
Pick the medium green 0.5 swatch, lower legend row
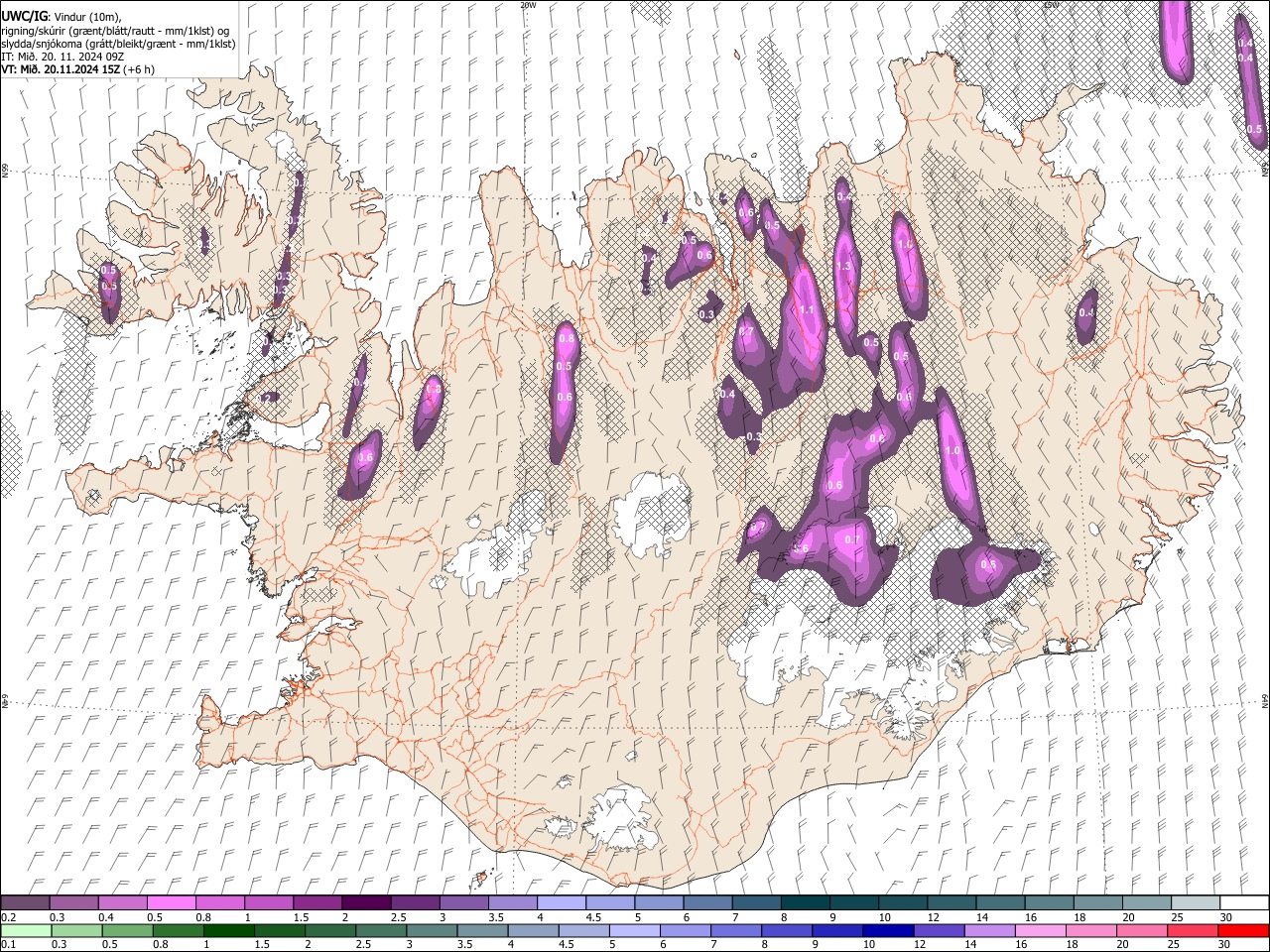tap(128, 930)
